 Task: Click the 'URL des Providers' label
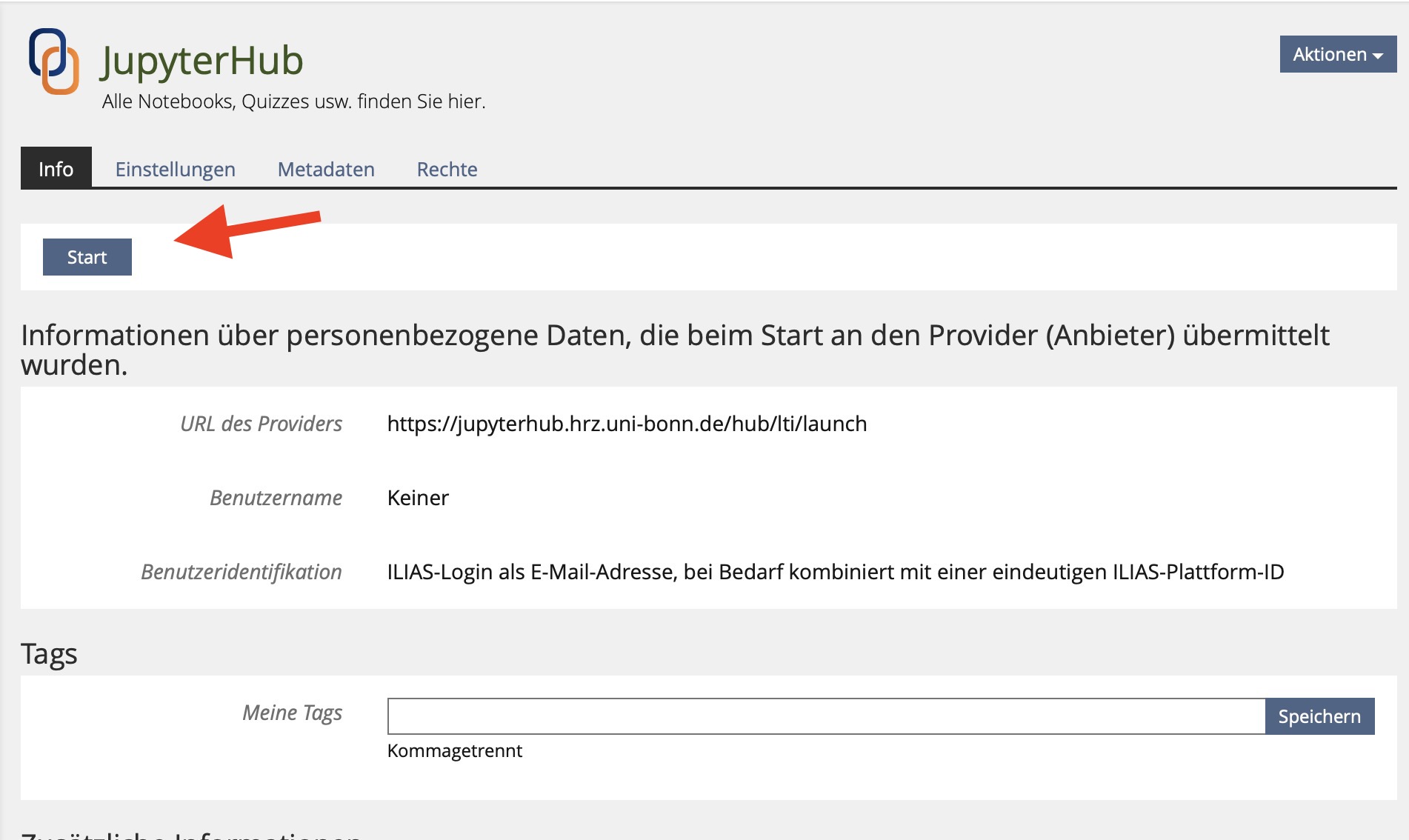point(261,424)
